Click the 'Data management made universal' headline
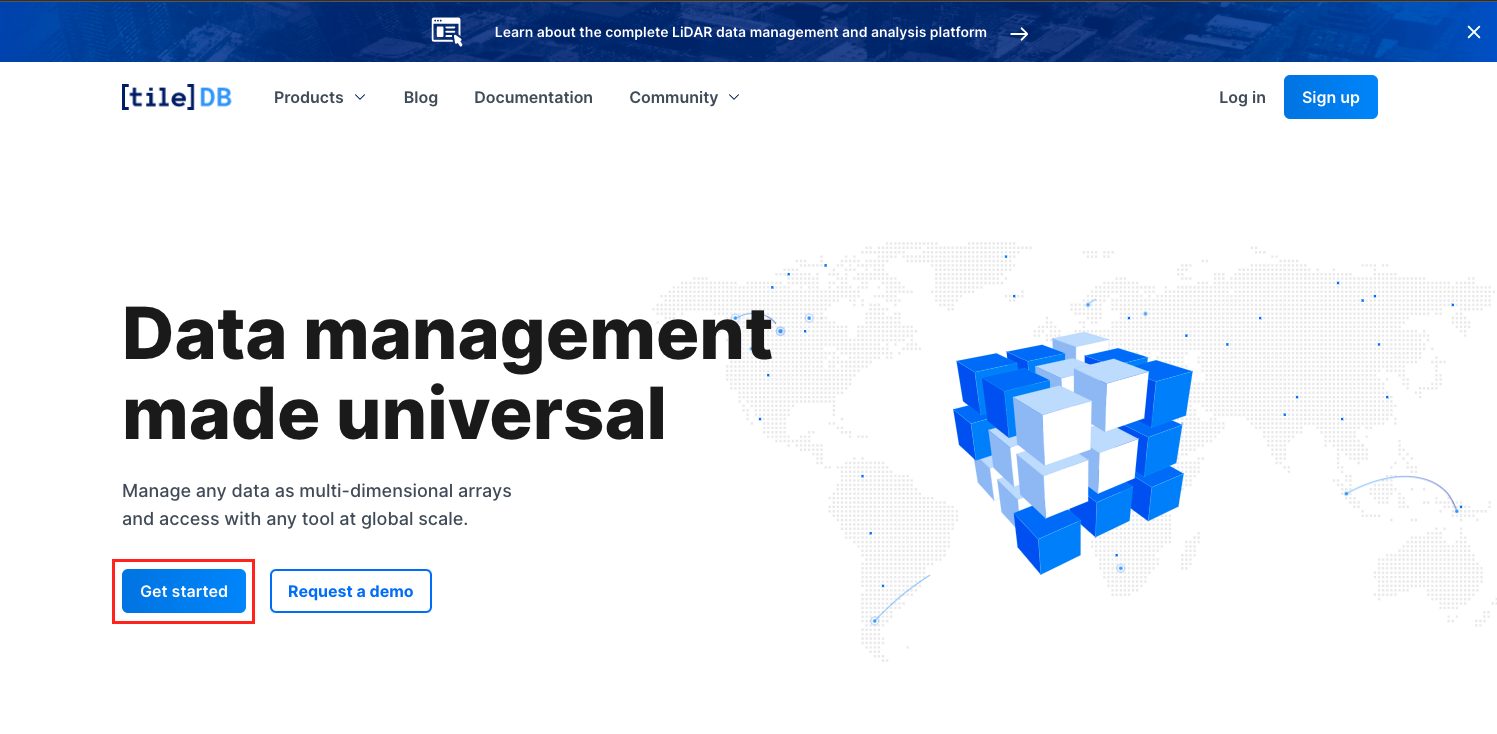Image resolution: width=1497 pixels, height=734 pixels. (x=446, y=374)
